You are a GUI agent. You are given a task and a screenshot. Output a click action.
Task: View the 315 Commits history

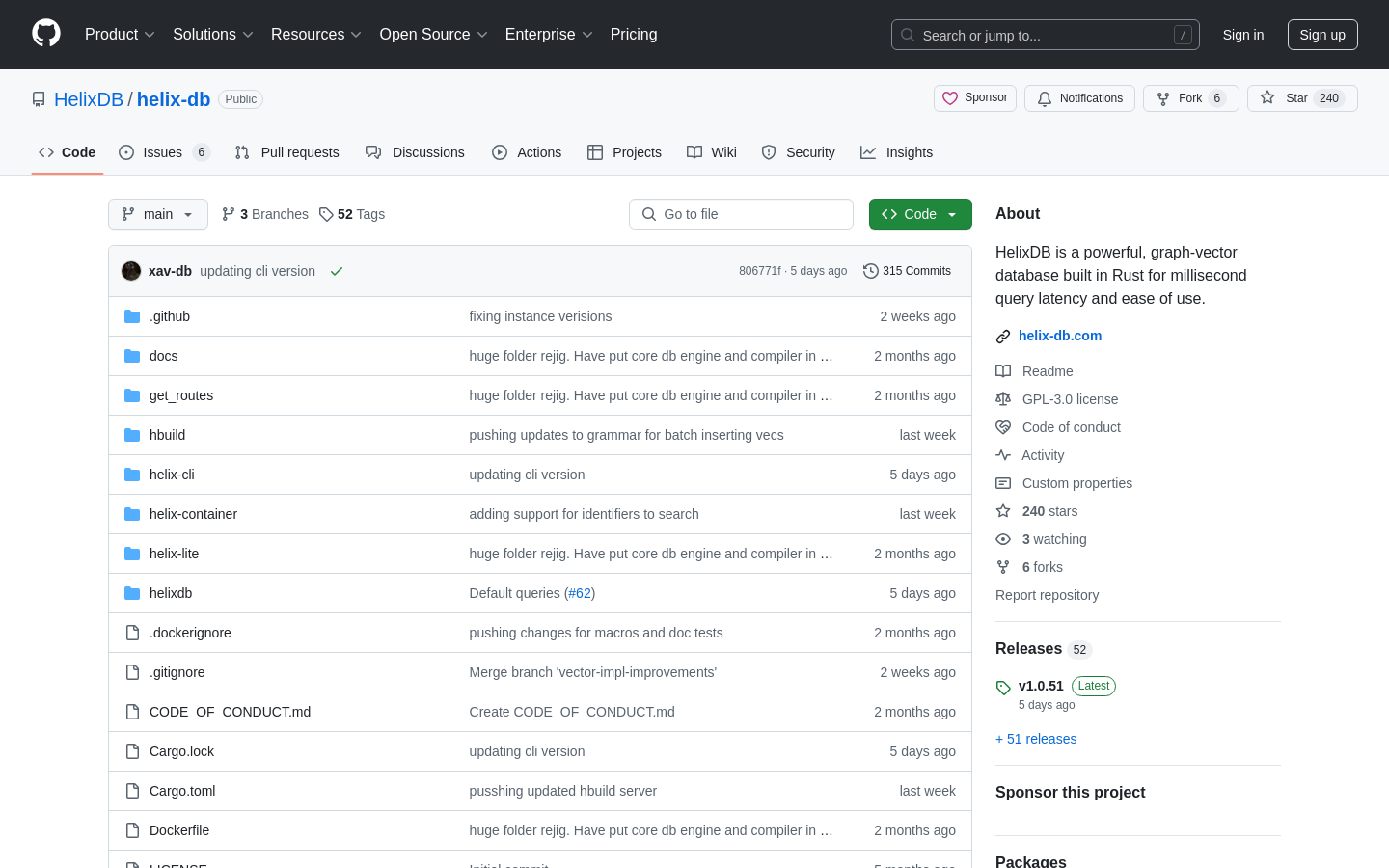[x=907, y=271]
